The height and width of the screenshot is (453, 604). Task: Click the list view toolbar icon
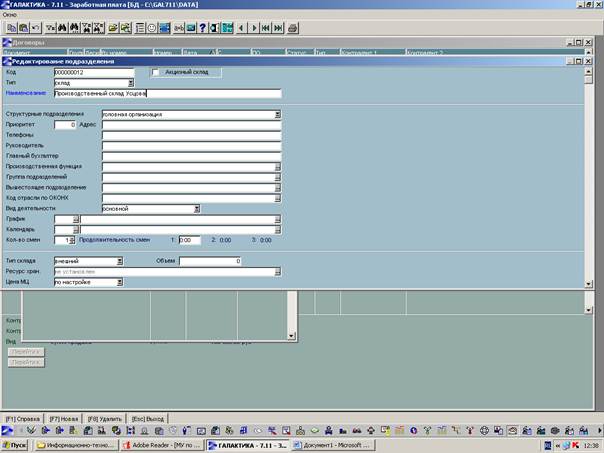pyautogui.click(x=140, y=28)
